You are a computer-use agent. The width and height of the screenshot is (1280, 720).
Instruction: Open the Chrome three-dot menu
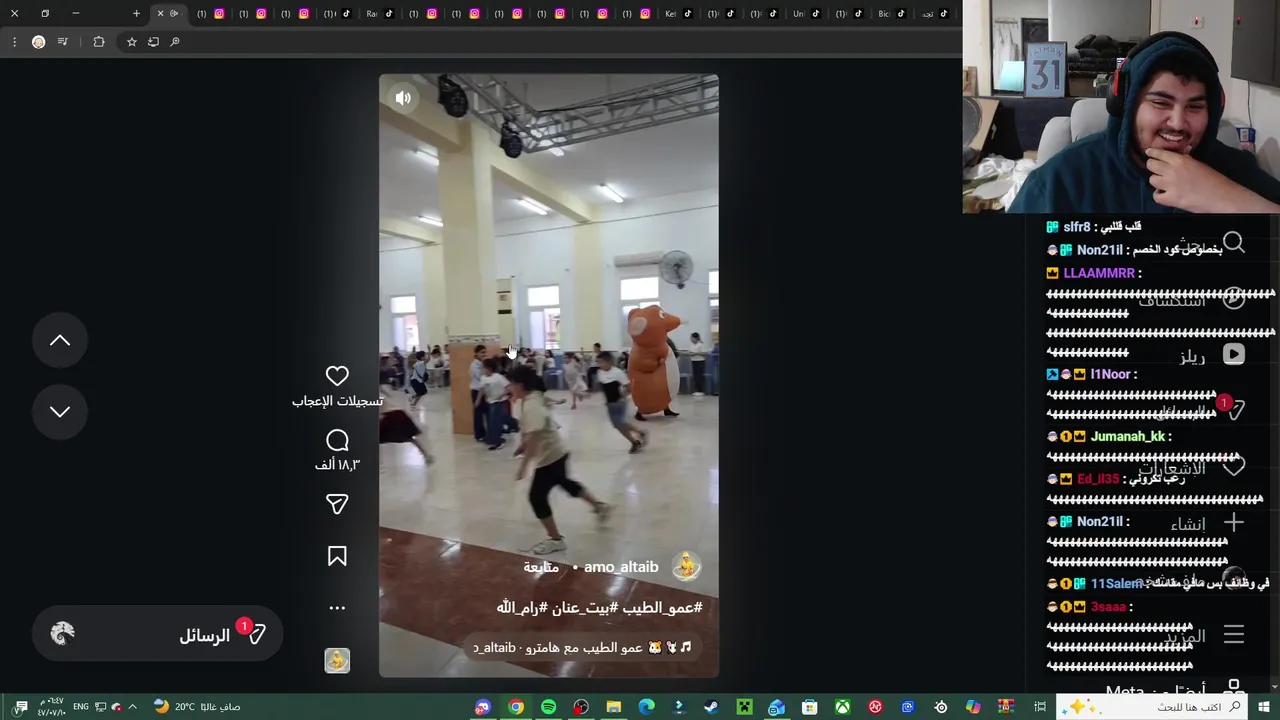[14, 42]
